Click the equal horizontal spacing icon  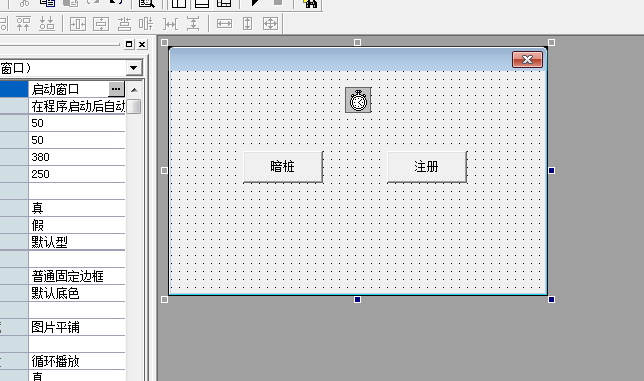pyautogui.click(x=171, y=24)
